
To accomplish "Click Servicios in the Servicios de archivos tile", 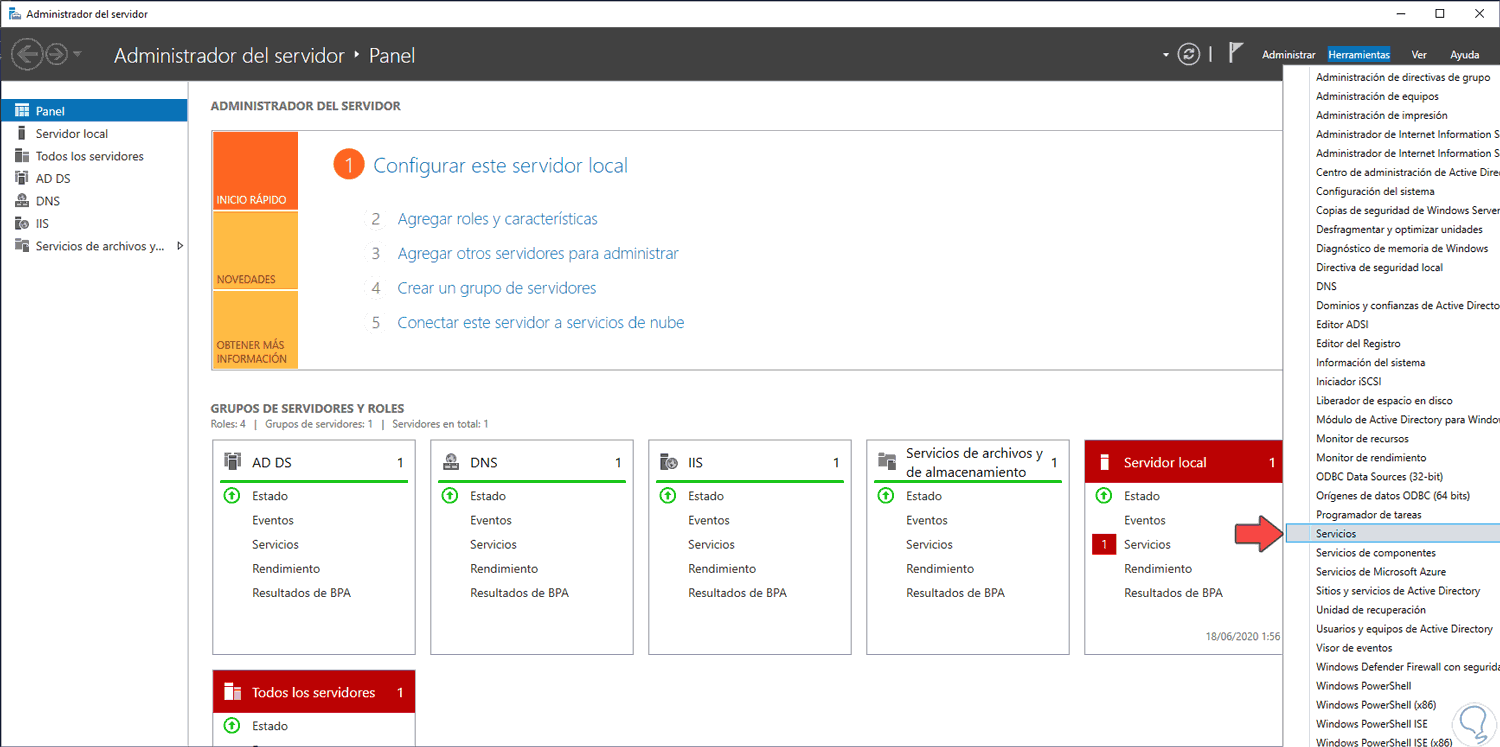I will pyautogui.click(x=929, y=545).
